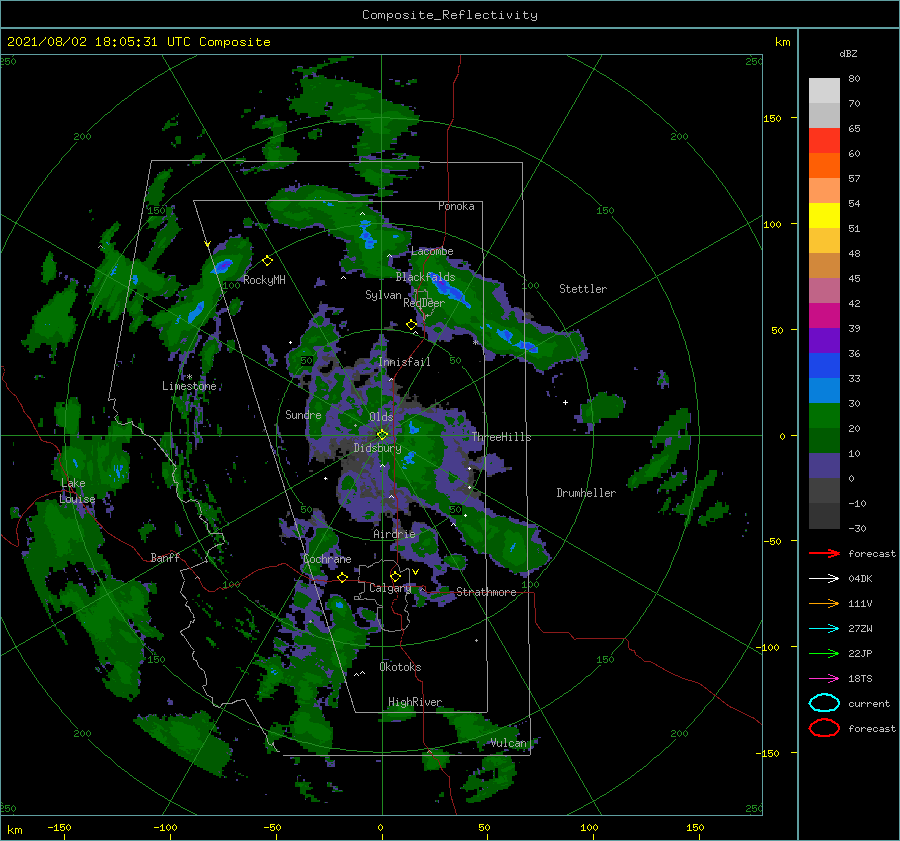Select the dark grey swatch between -10 and -30 dBZ

tap(824, 516)
